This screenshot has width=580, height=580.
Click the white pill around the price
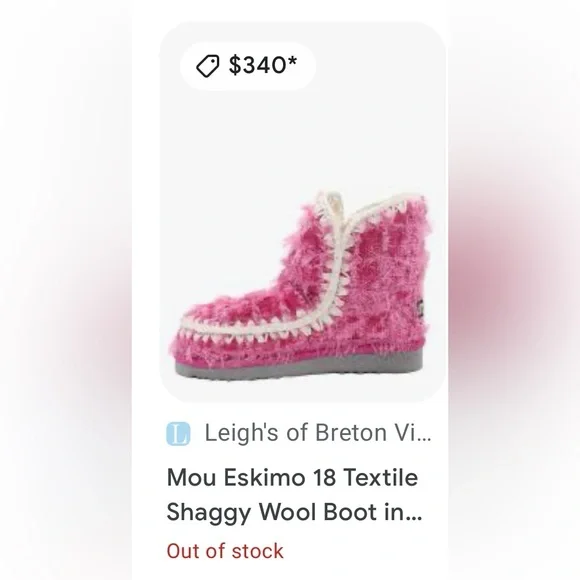[248, 66]
